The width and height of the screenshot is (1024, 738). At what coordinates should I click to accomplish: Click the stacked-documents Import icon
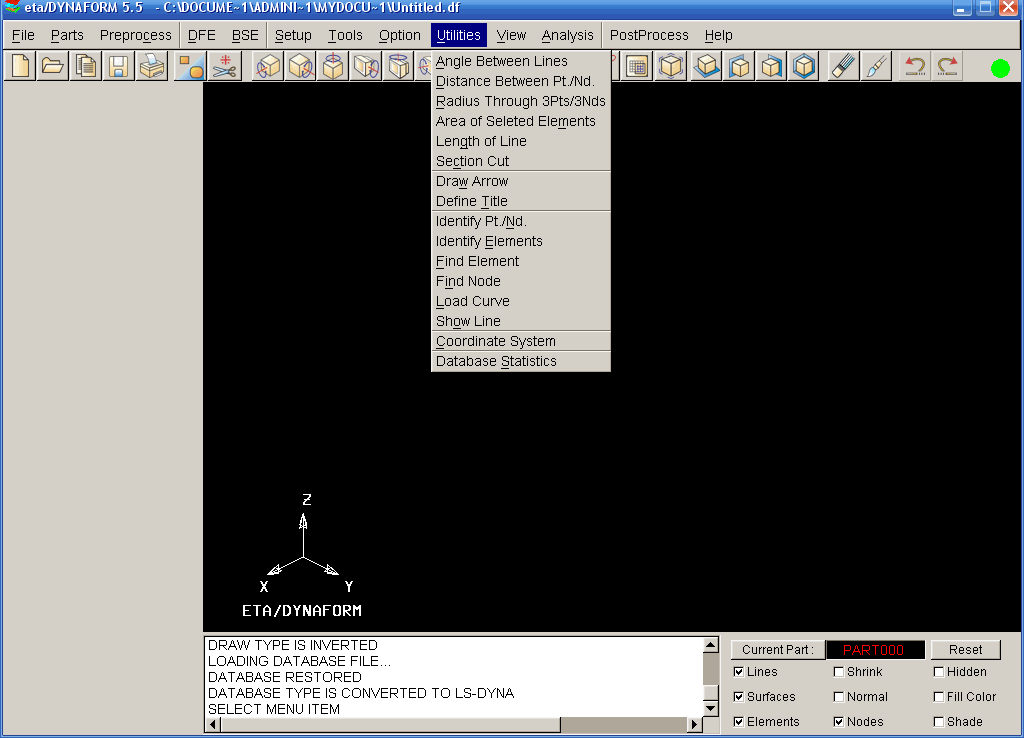click(x=86, y=66)
